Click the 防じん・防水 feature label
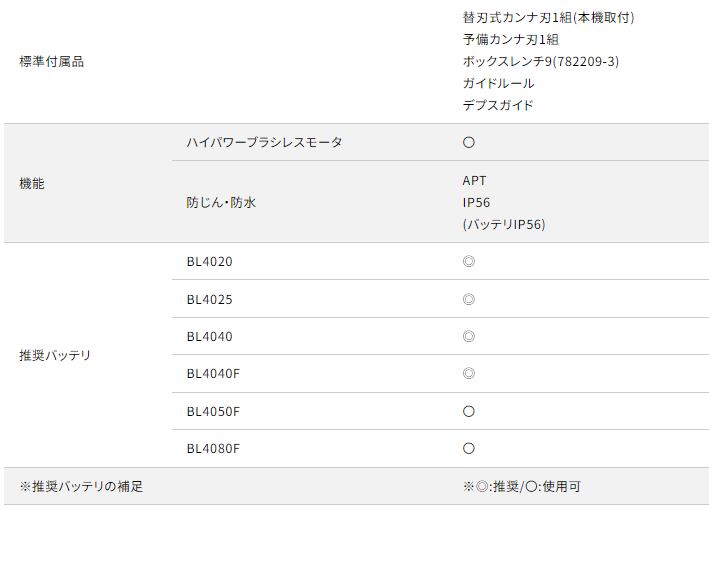This screenshot has height=573, width=709. pos(221,203)
